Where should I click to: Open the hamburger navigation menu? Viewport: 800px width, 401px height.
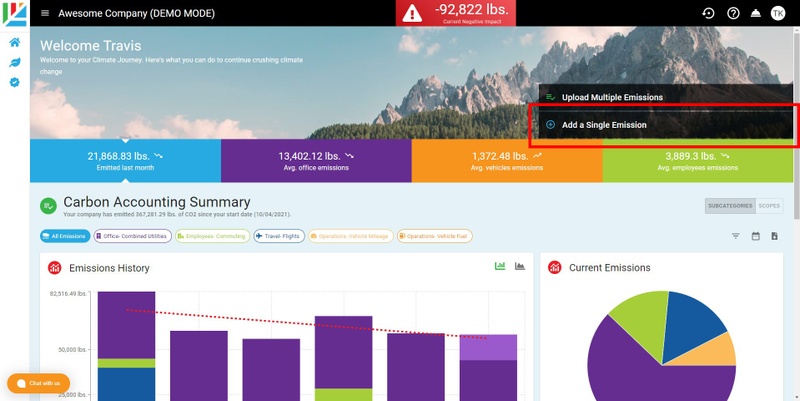point(45,13)
